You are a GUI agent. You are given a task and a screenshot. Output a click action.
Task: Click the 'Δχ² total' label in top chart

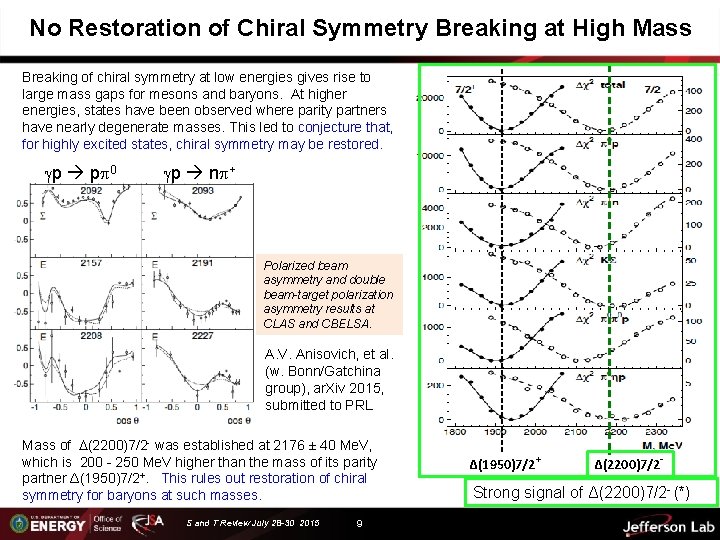pos(601,85)
